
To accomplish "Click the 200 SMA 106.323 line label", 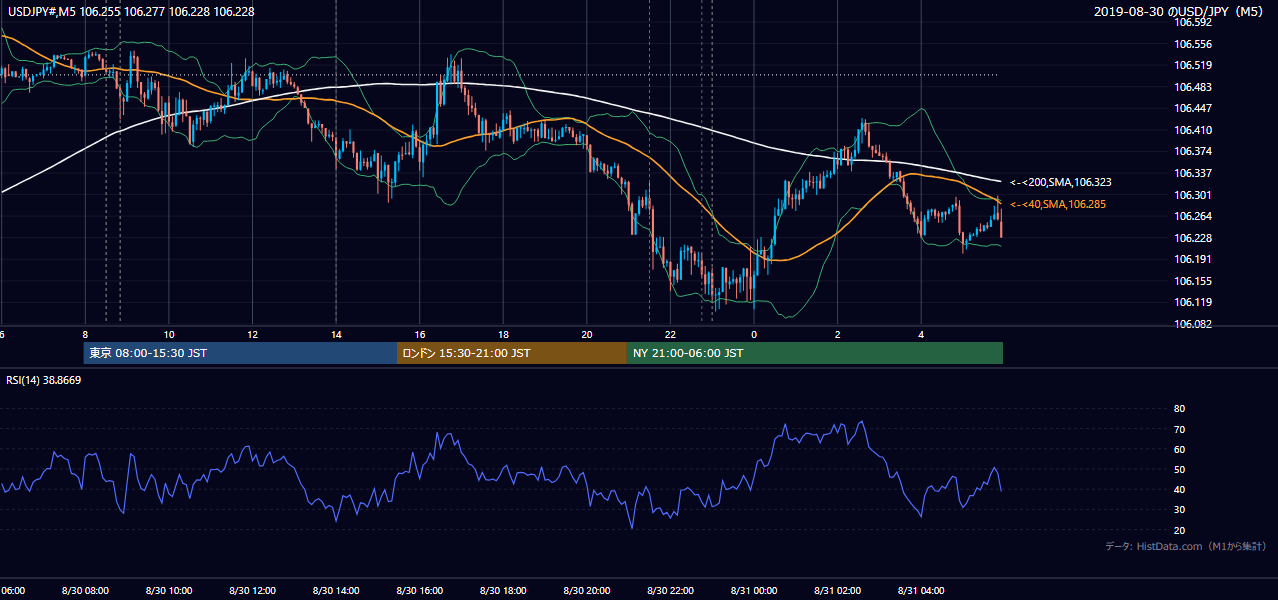I will 1060,183.
